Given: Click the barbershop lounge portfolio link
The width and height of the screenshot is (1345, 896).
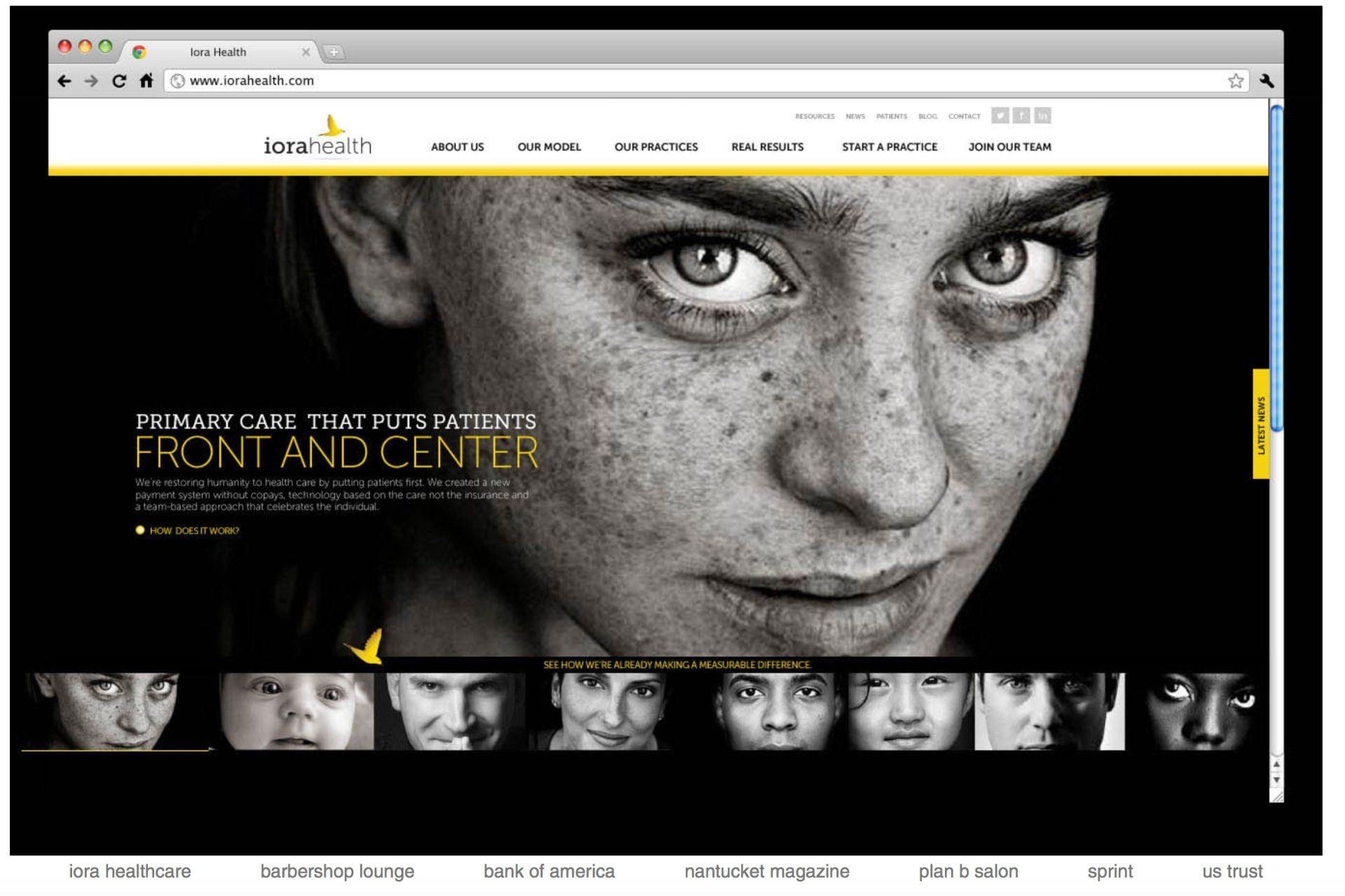Looking at the screenshot, I should tap(337, 871).
